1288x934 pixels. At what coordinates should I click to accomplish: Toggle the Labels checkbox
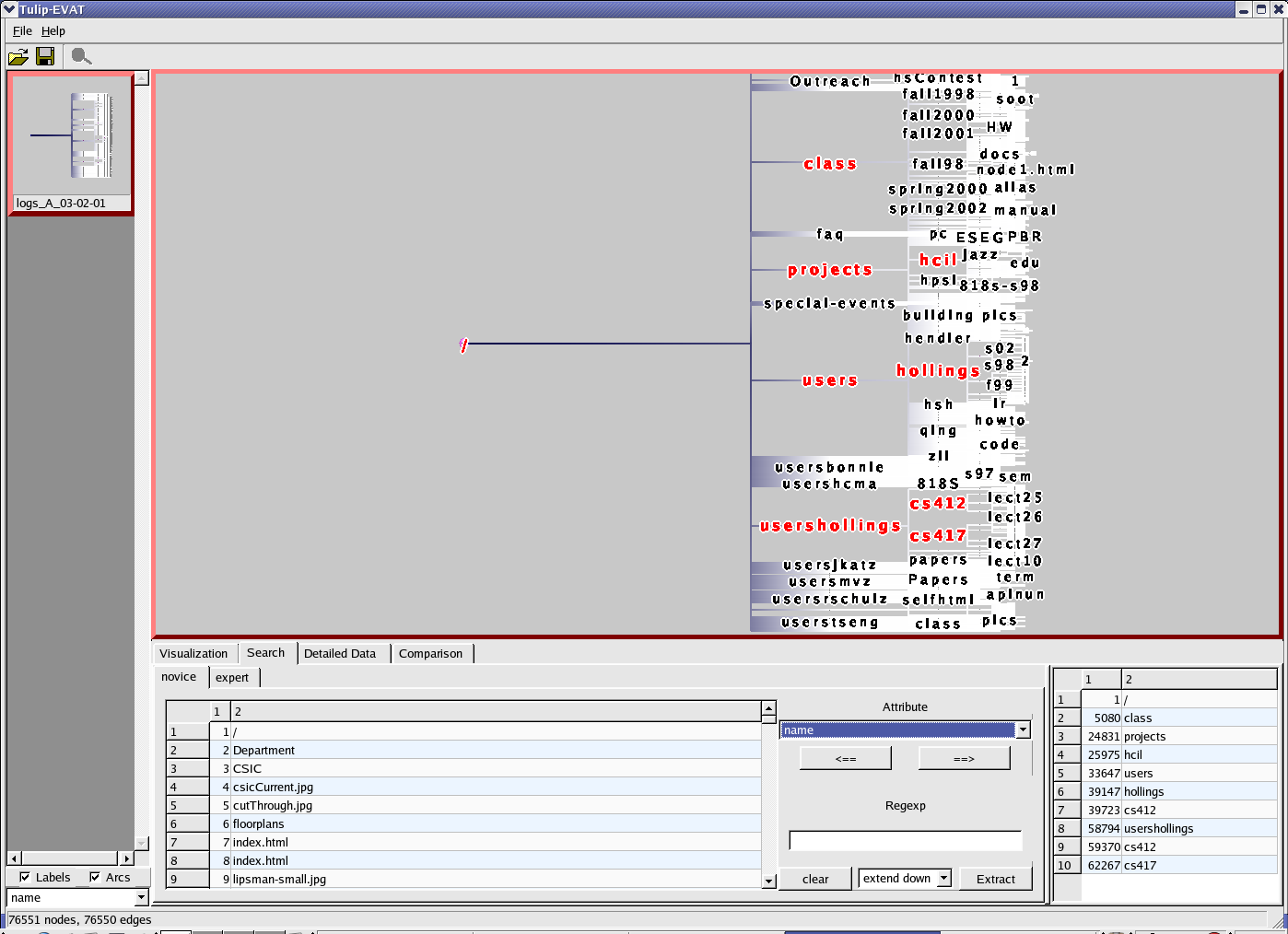tap(25, 877)
